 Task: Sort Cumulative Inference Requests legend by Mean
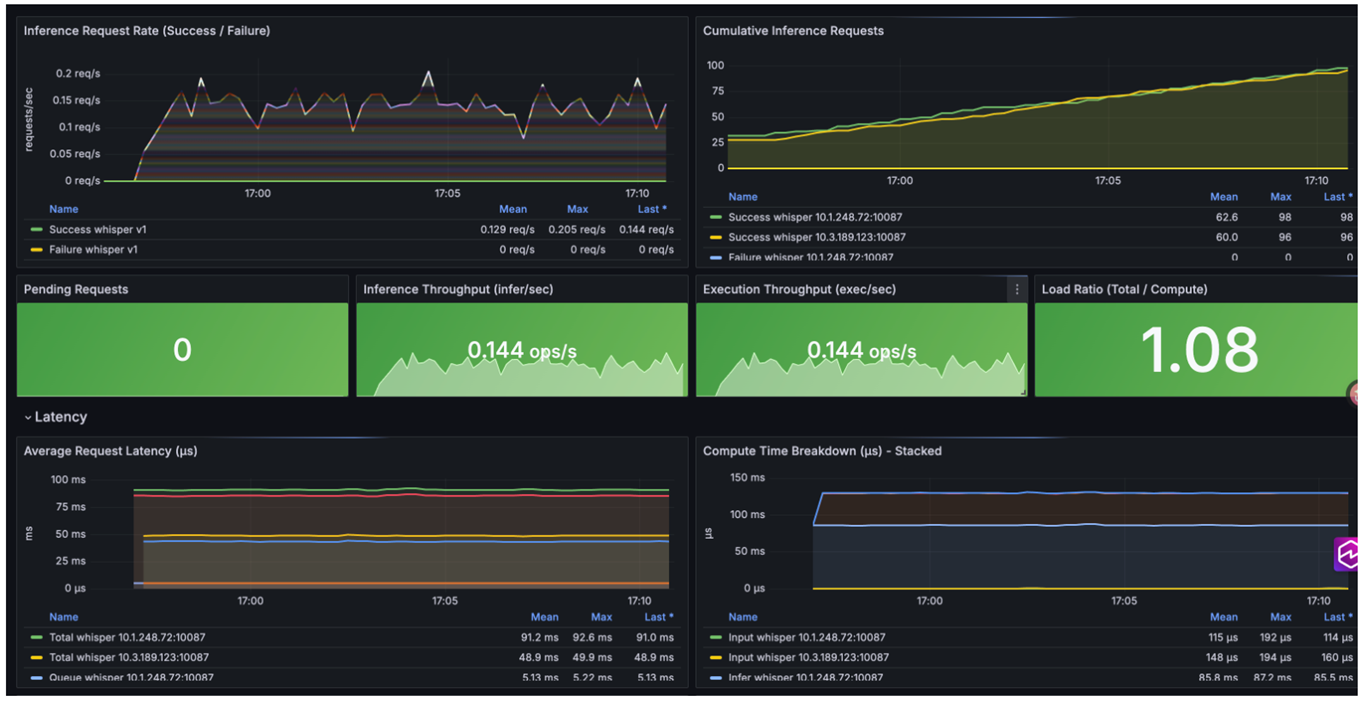coord(1224,197)
